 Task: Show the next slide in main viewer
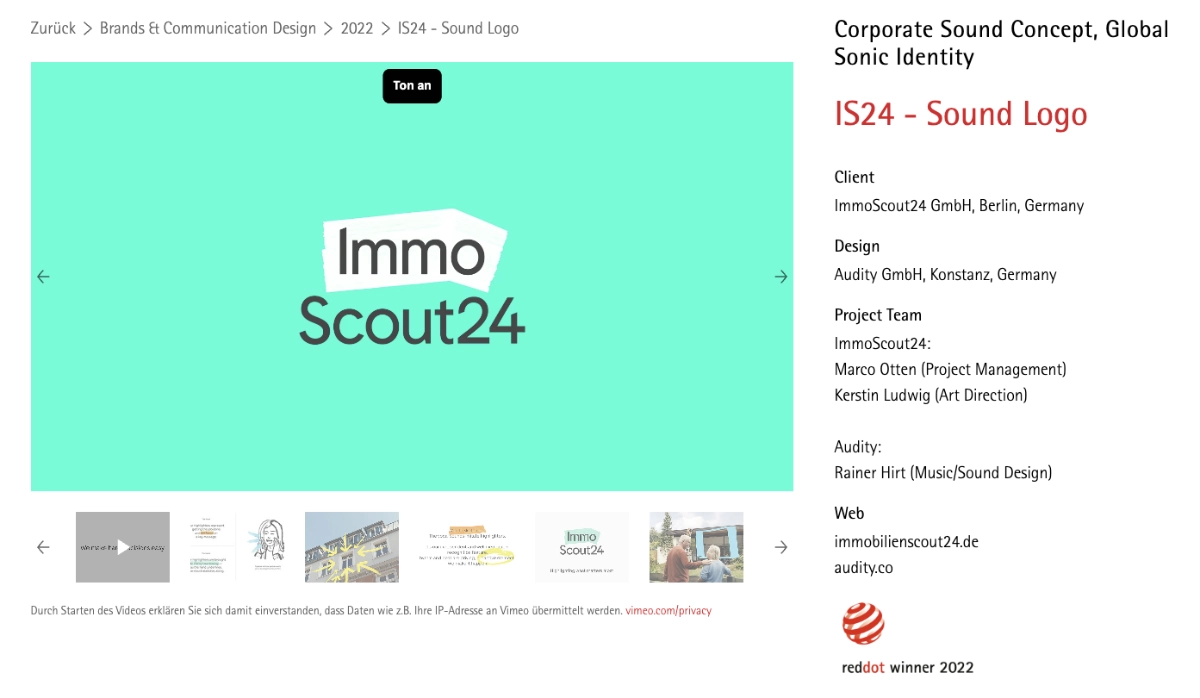point(781,277)
